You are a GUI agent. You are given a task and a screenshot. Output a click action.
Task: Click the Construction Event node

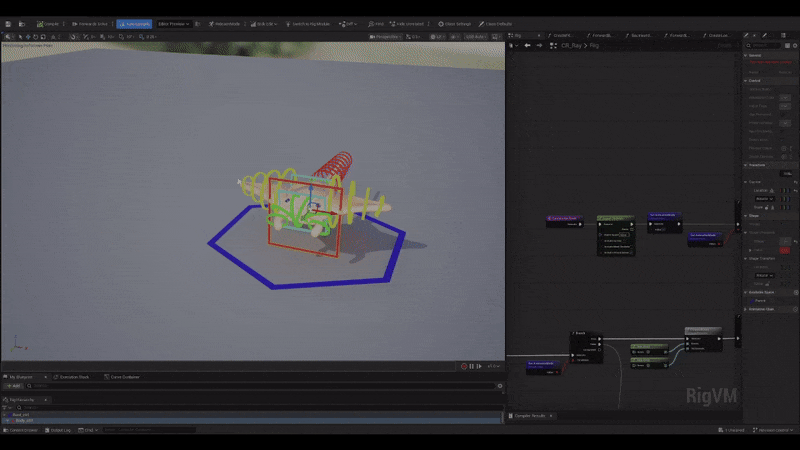[x=564, y=221]
